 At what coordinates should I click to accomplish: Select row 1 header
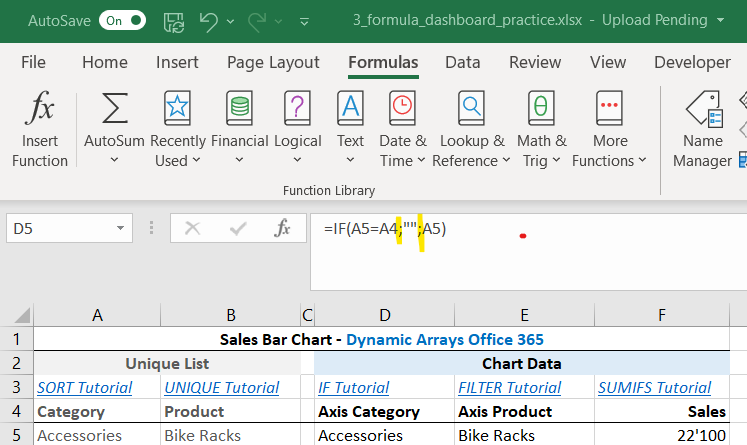(17, 339)
